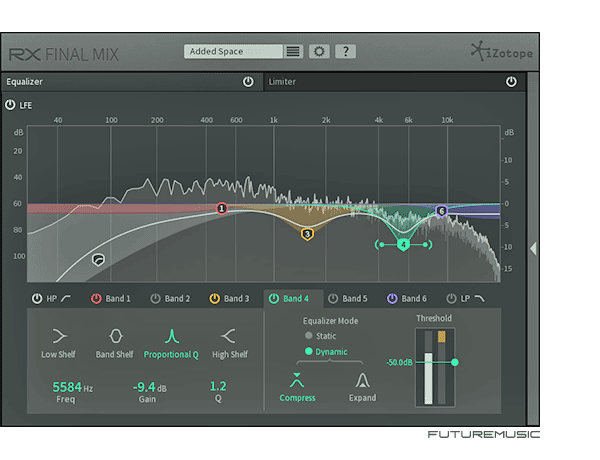Image resolution: width=600 pixels, height=460 pixels.
Task: Click the right Q-width handle of node 4
Action: [425, 245]
